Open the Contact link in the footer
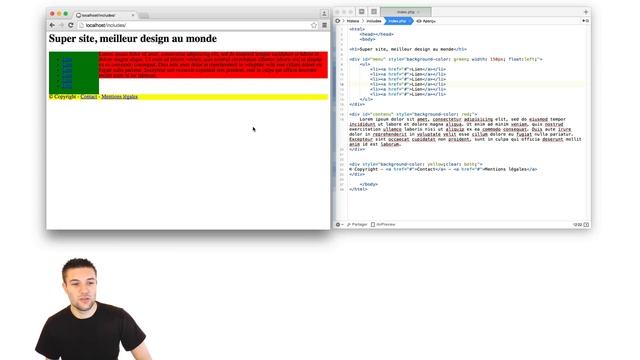 (89, 97)
